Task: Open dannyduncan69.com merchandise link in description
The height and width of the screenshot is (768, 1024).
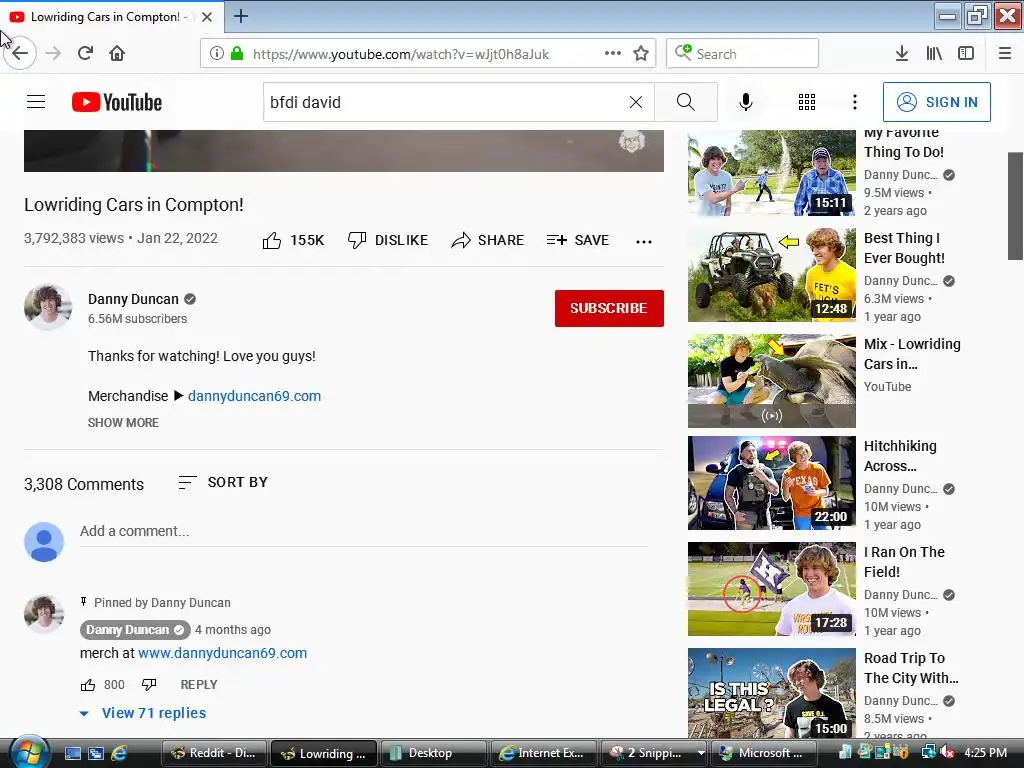Action: coord(254,396)
